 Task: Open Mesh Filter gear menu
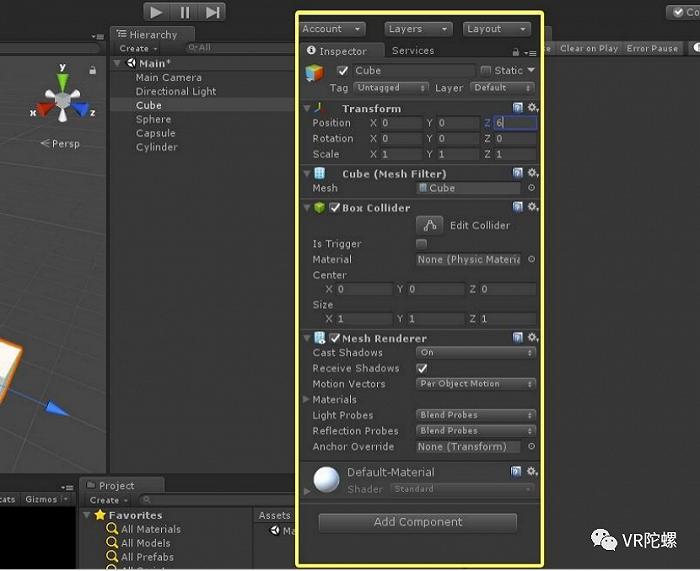click(533, 173)
